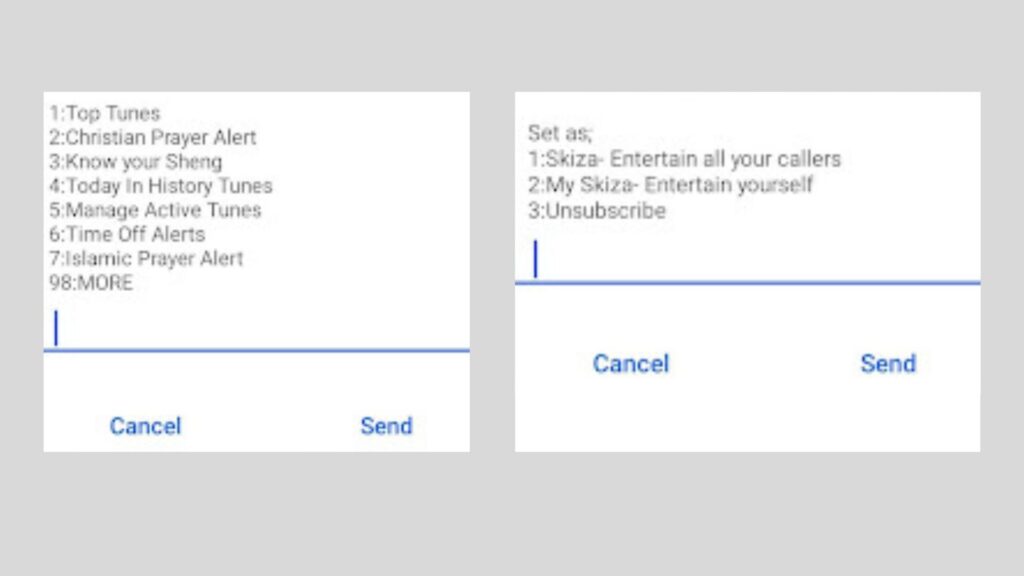Focus the reply input under 98:MORE
This screenshot has width=1024, height=576.
pos(257,327)
